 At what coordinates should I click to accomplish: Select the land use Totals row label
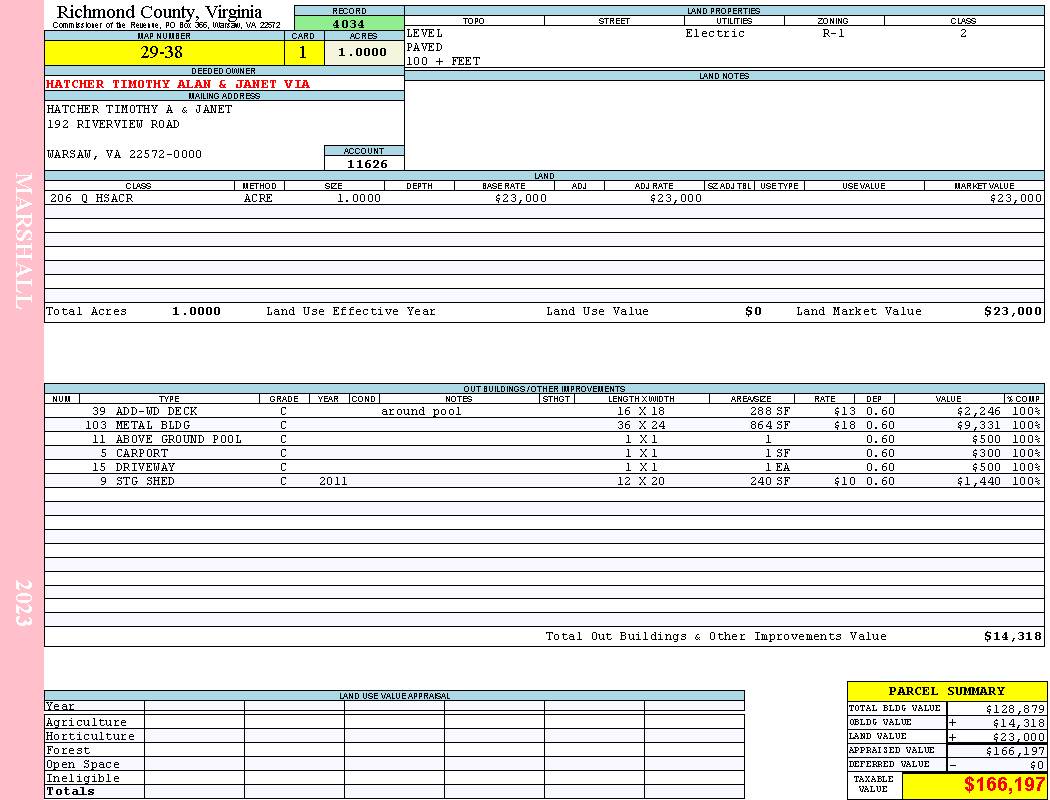(70, 791)
